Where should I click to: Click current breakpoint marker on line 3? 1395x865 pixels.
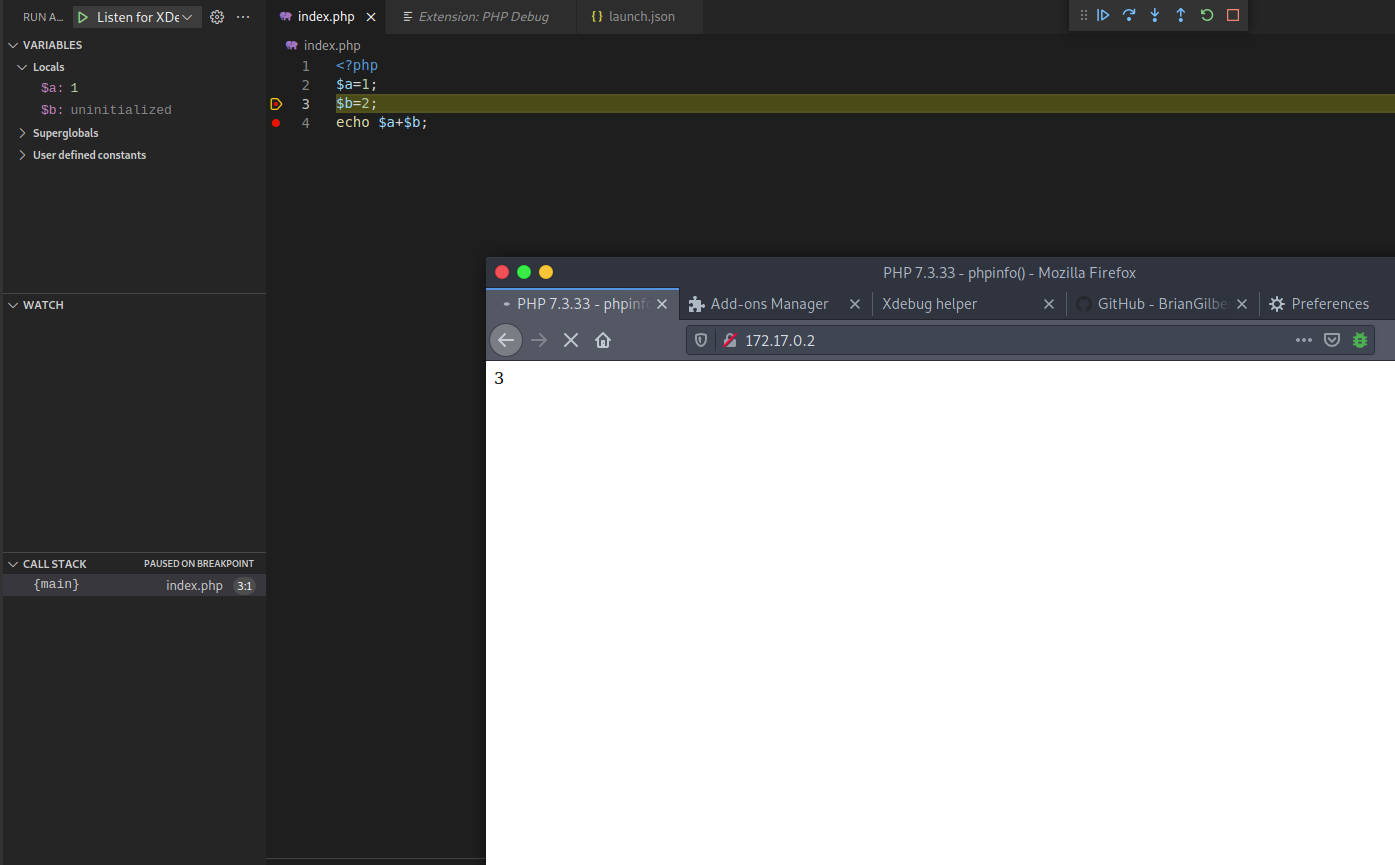pos(276,104)
